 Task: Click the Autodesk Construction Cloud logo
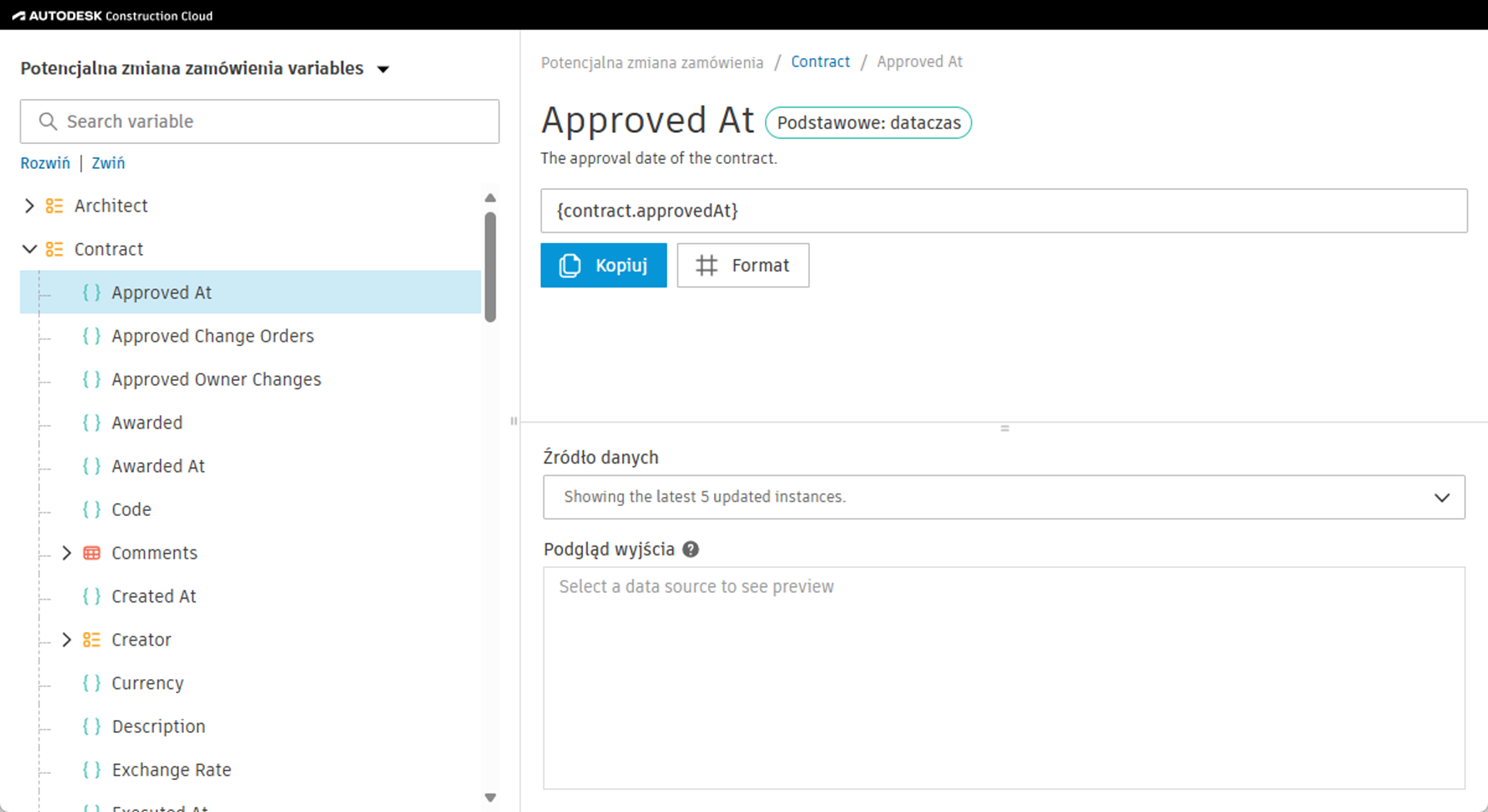[112, 16]
